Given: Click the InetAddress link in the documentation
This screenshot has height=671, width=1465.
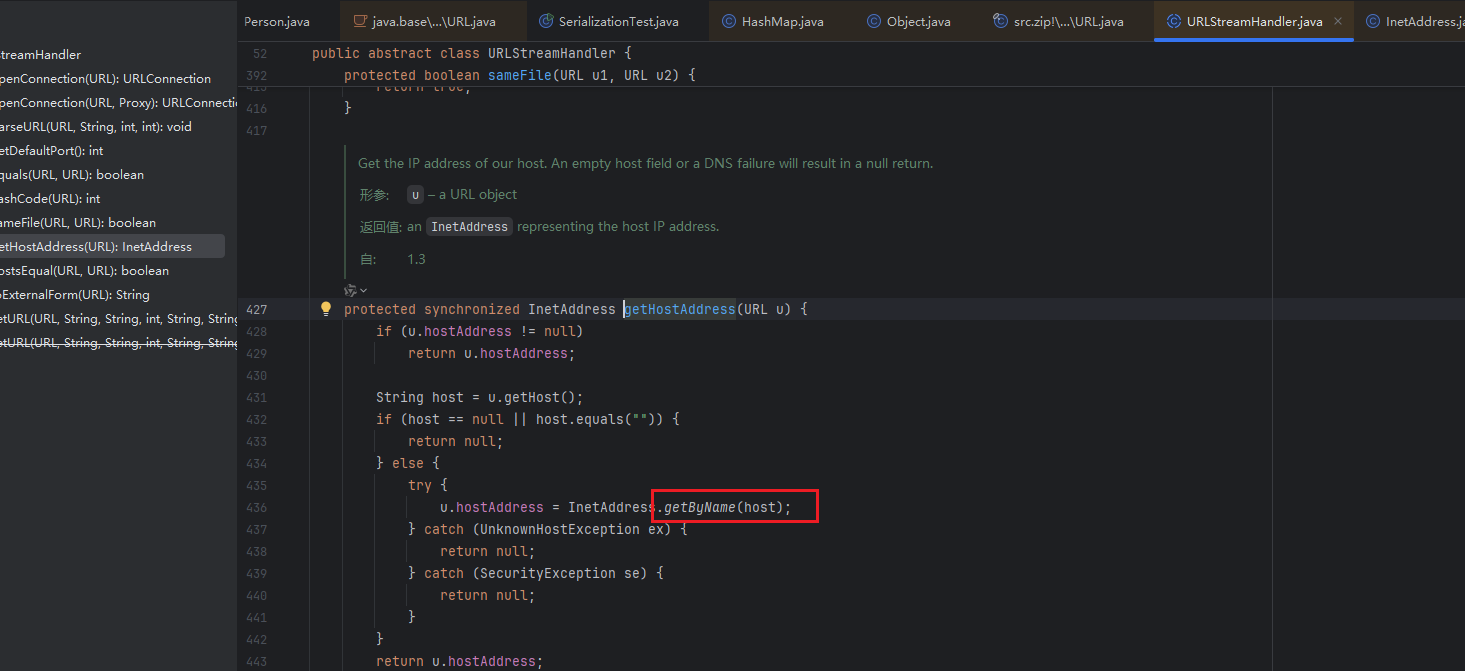Looking at the screenshot, I should [x=469, y=227].
